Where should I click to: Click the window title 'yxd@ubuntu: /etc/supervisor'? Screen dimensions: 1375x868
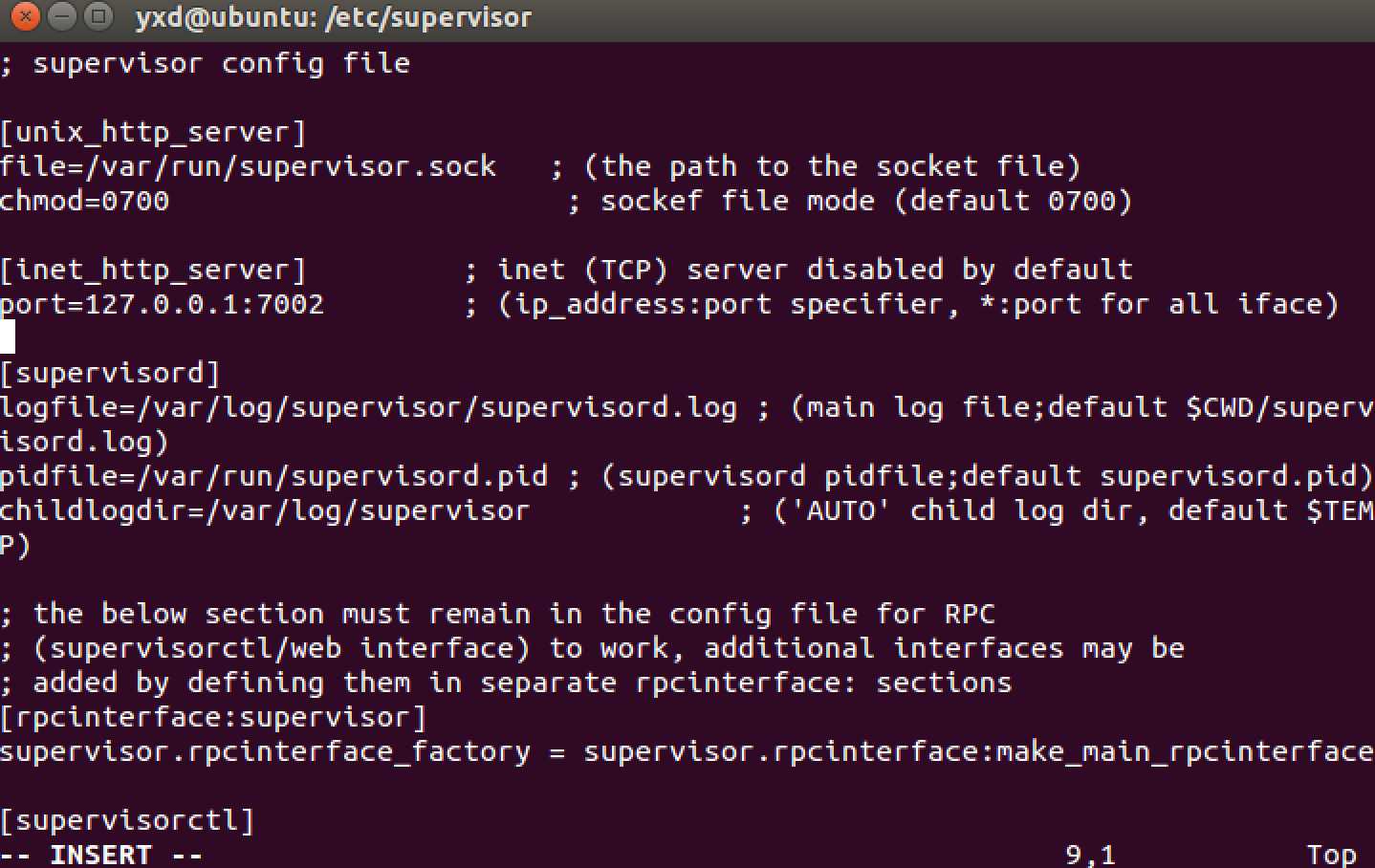pyautogui.click(x=333, y=17)
